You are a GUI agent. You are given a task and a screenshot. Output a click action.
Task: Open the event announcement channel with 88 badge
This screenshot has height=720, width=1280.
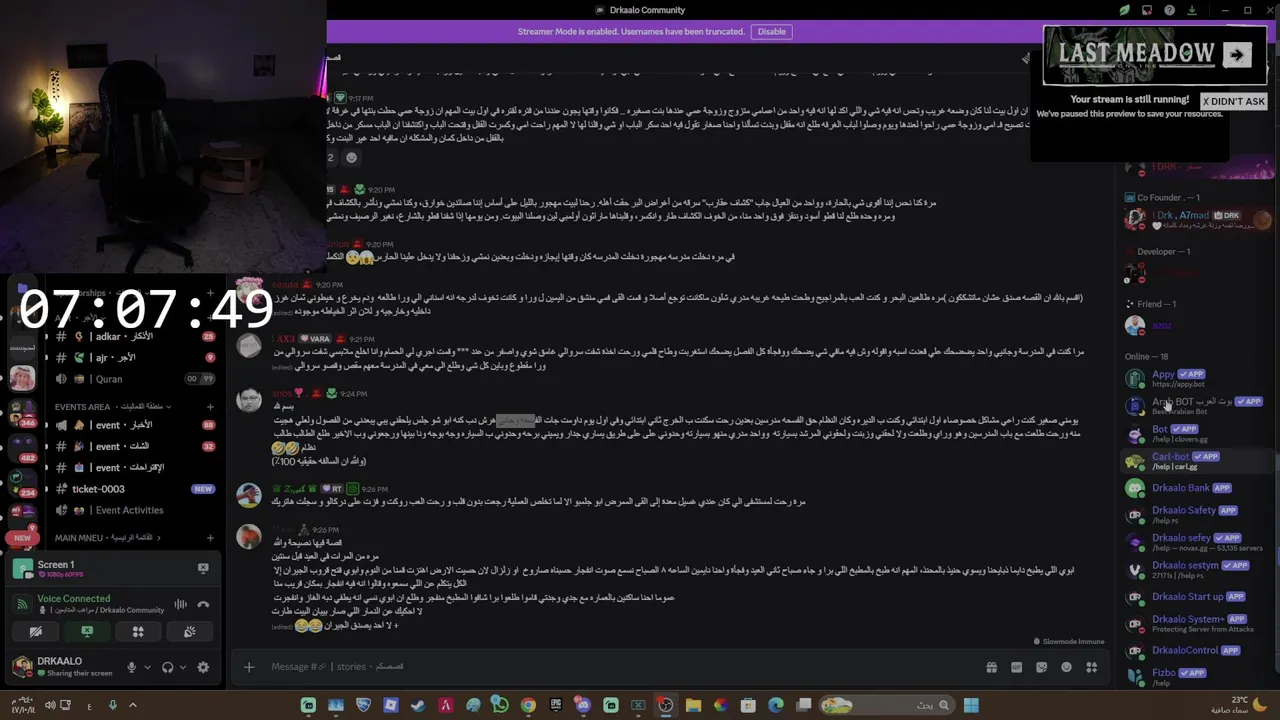(x=136, y=425)
